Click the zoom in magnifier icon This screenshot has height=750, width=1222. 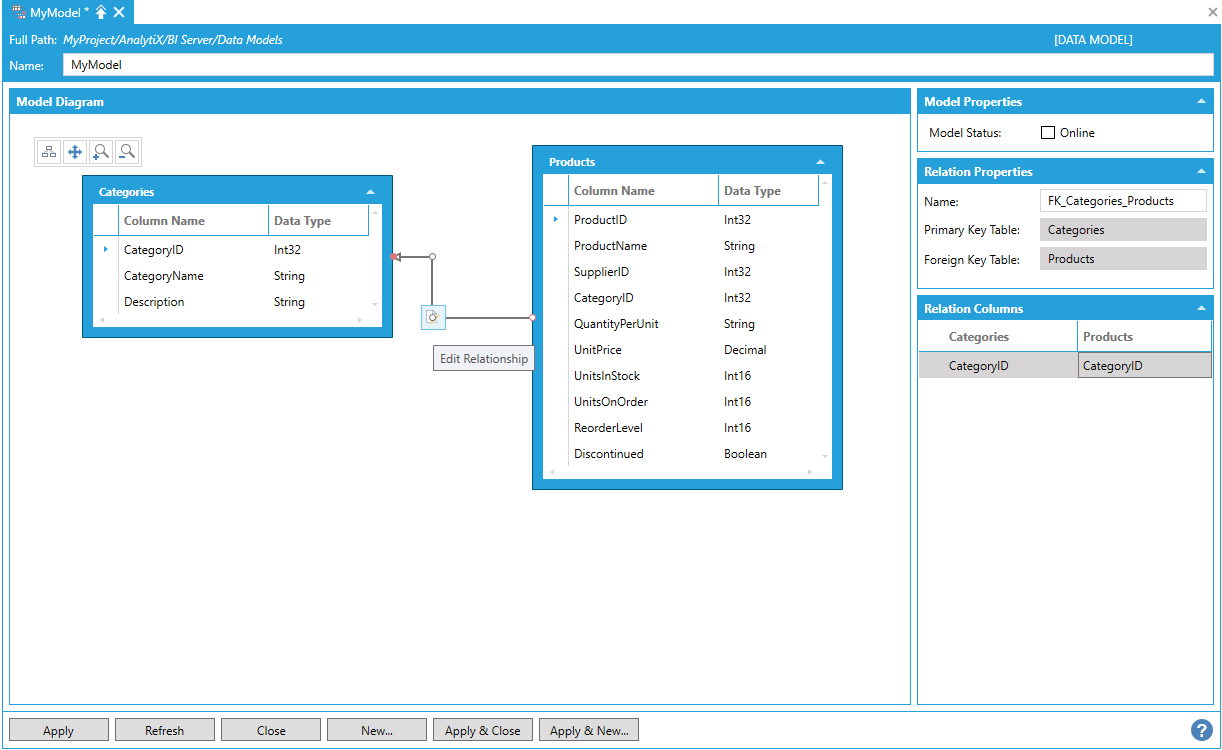coord(101,152)
